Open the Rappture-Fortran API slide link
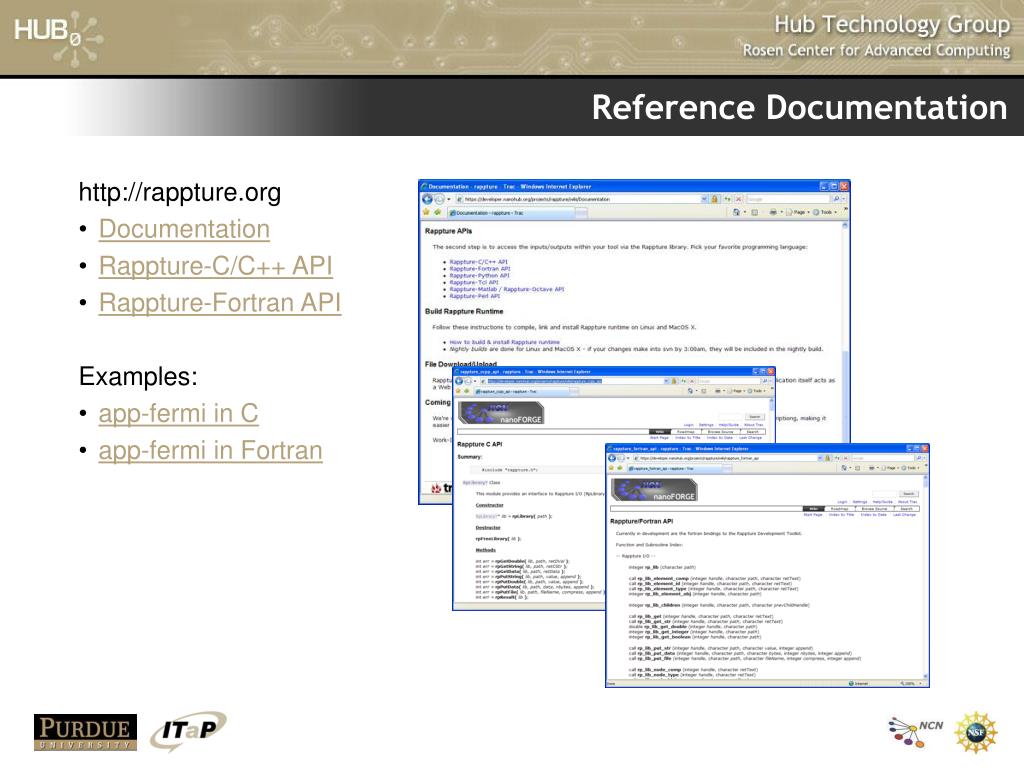1024x768 pixels. (220, 303)
